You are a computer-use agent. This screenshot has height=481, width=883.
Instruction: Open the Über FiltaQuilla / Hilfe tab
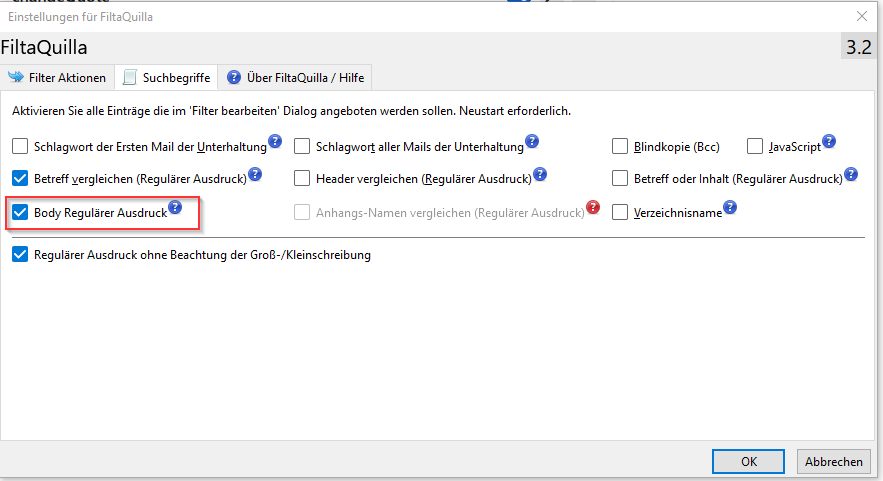click(295, 77)
